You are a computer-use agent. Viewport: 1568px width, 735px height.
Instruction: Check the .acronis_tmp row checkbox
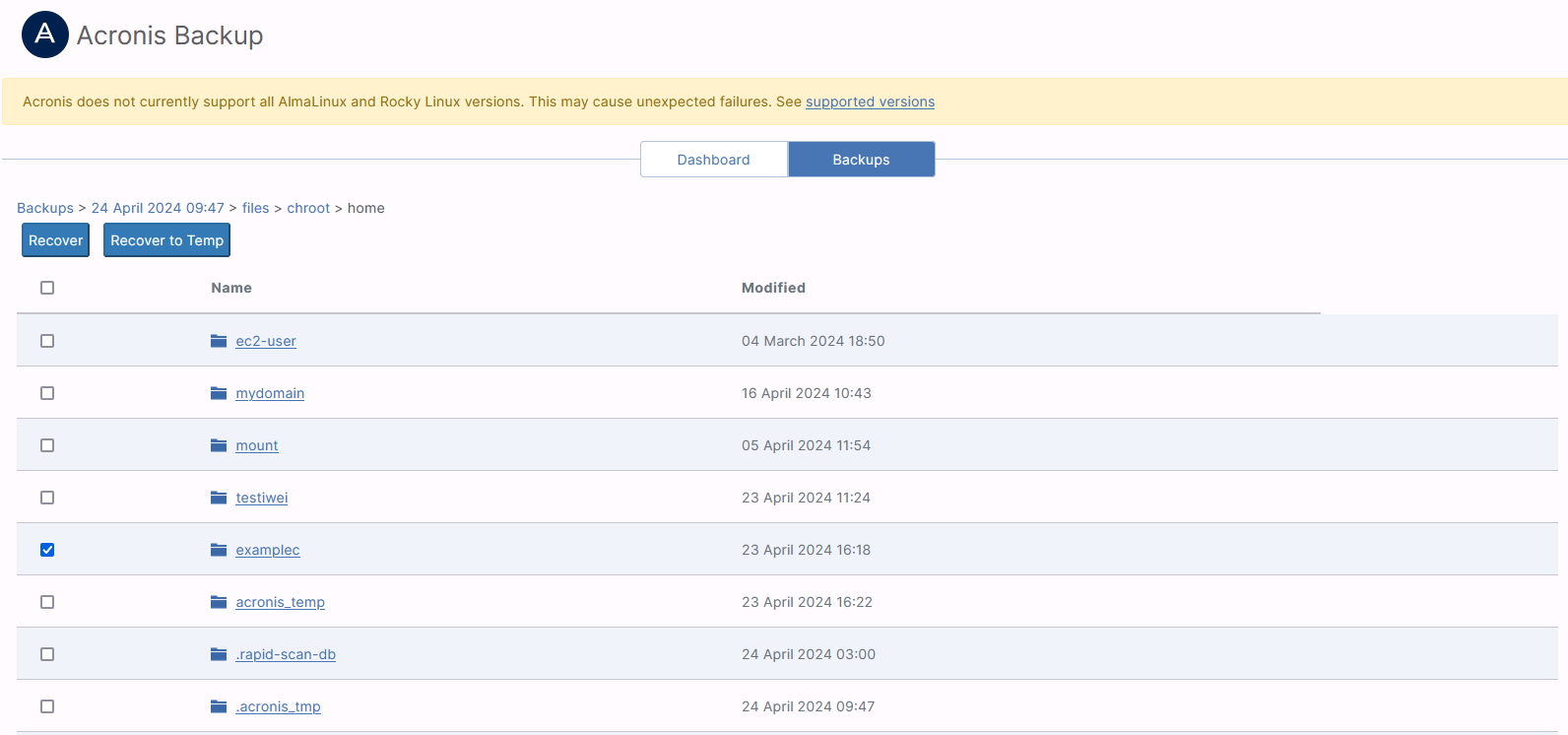coord(47,706)
